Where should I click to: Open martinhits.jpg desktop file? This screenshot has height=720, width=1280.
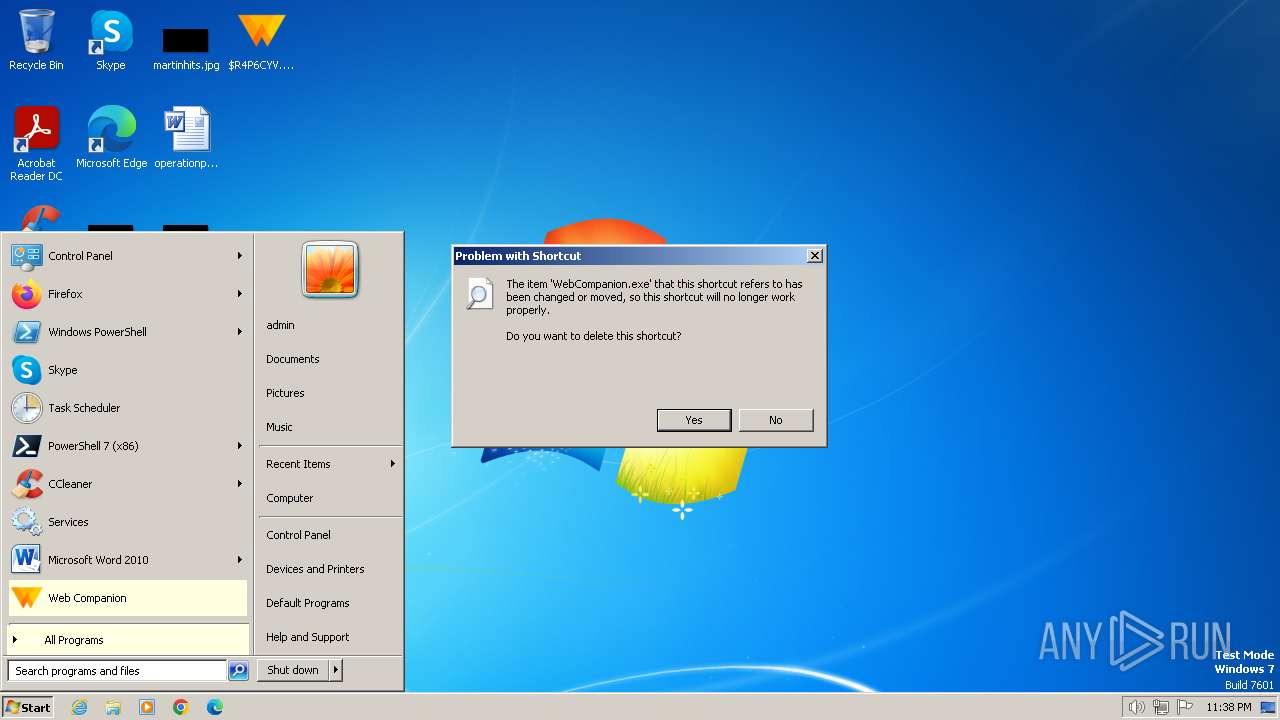tap(186, 48)
